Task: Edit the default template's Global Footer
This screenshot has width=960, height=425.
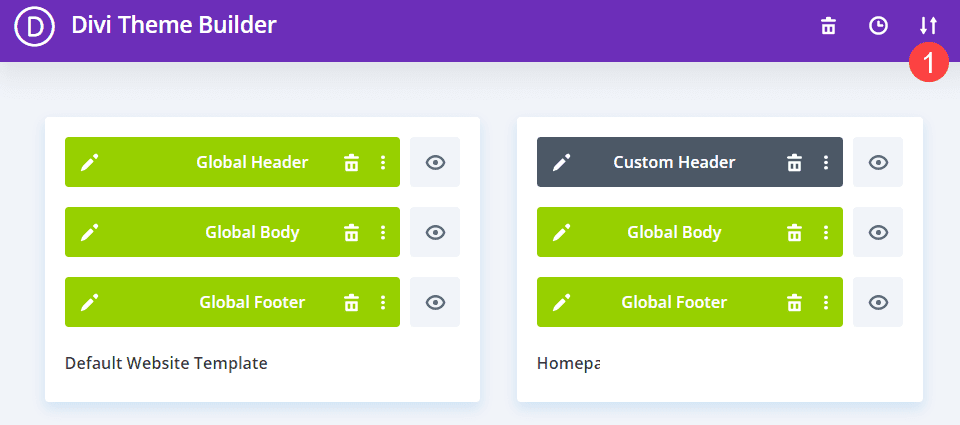Action: click(x=90, y=302)
